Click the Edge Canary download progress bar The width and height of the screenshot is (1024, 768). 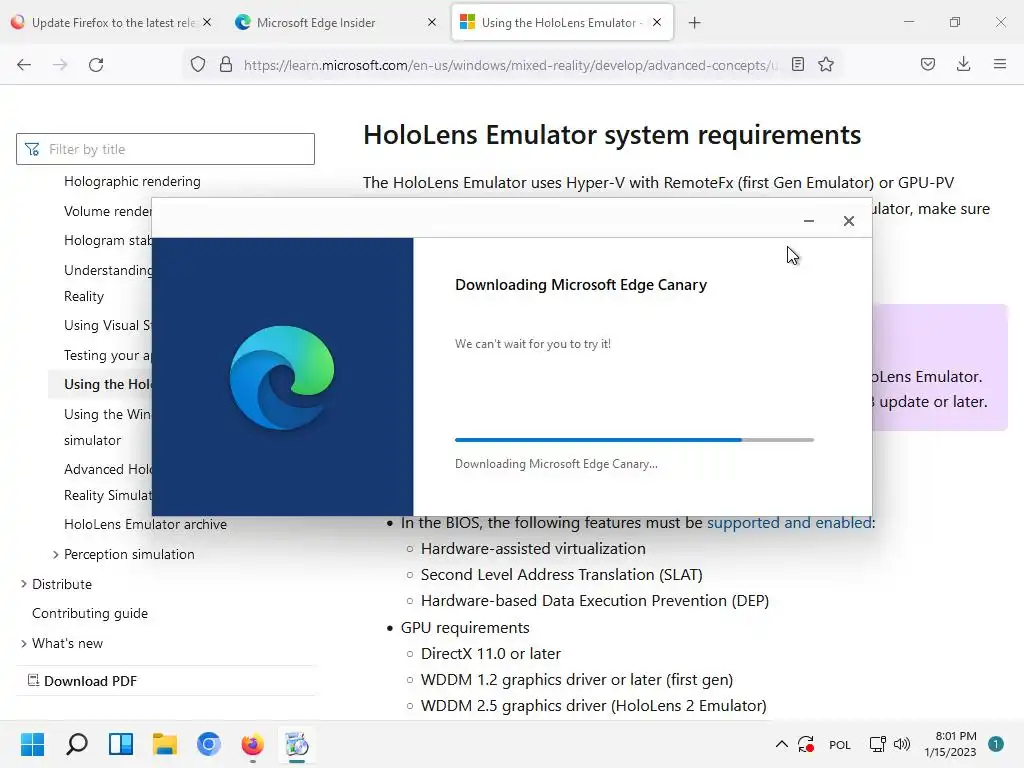pyautogui.click(x=634, y=440)
